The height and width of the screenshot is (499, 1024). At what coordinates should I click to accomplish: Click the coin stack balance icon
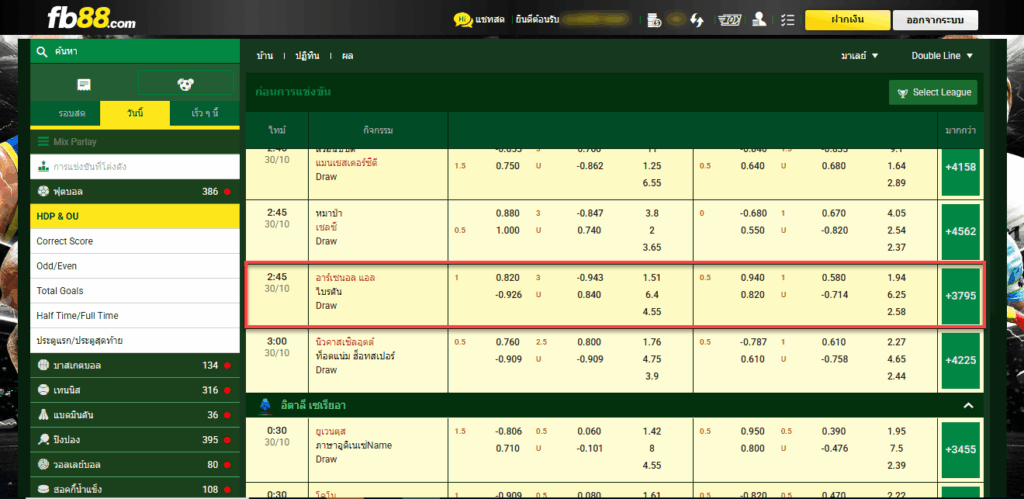tap(654, 20)
